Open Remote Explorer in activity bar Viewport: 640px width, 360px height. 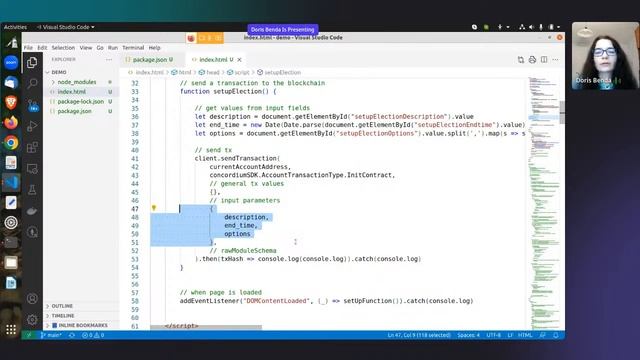pyautogui.click(x=32, y=169)
